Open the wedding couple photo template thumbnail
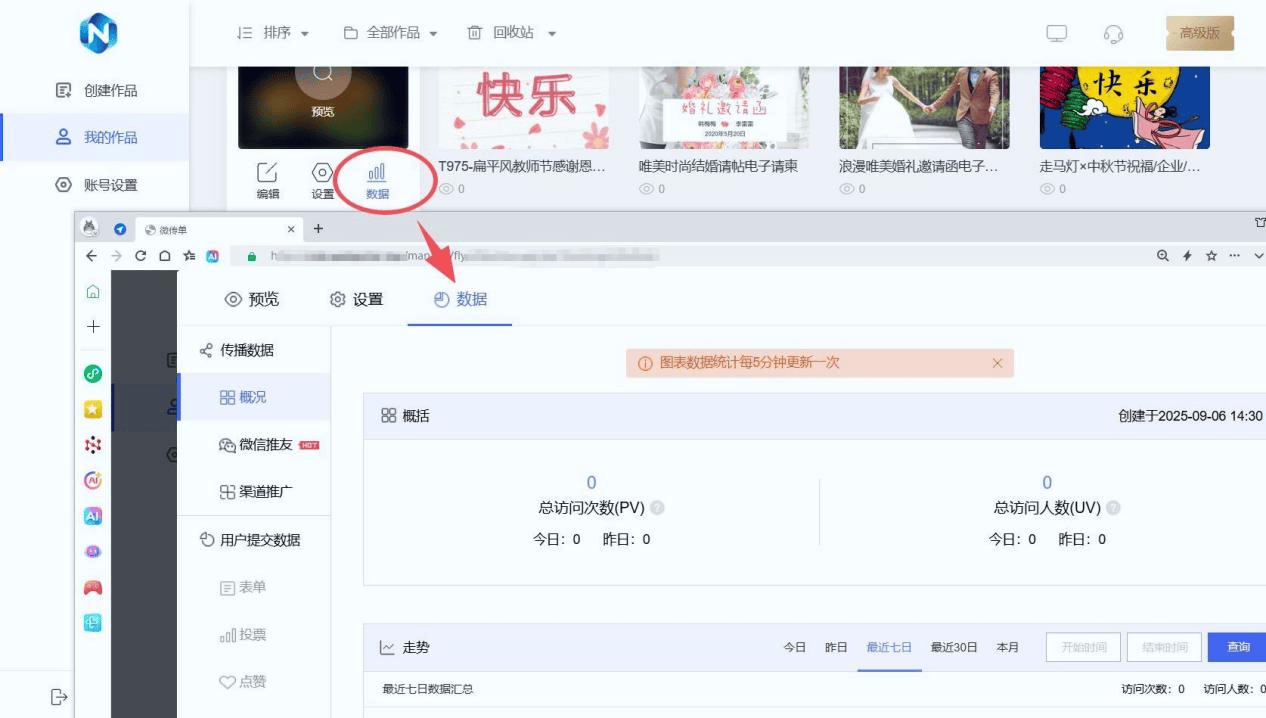This screenshot has width=1266, height=718. (x=924, y=108)
